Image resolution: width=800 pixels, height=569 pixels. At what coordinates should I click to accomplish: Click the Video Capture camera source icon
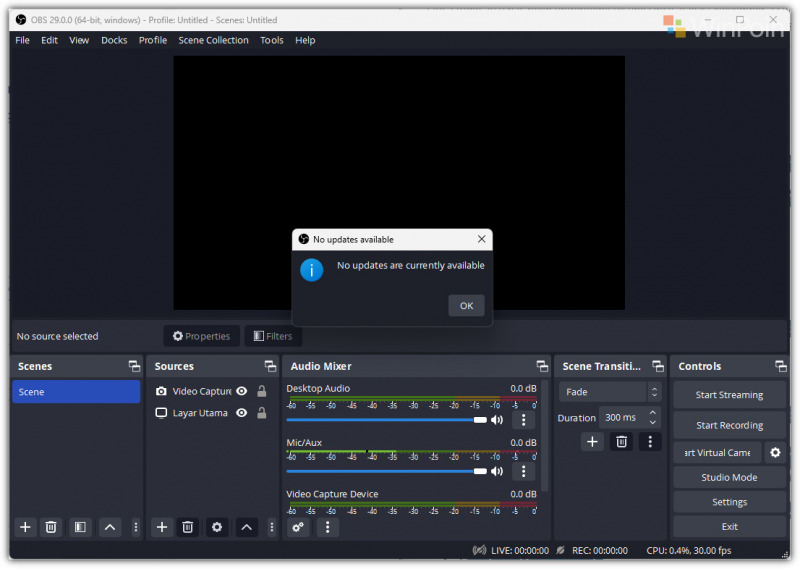[x=161, y=391]
